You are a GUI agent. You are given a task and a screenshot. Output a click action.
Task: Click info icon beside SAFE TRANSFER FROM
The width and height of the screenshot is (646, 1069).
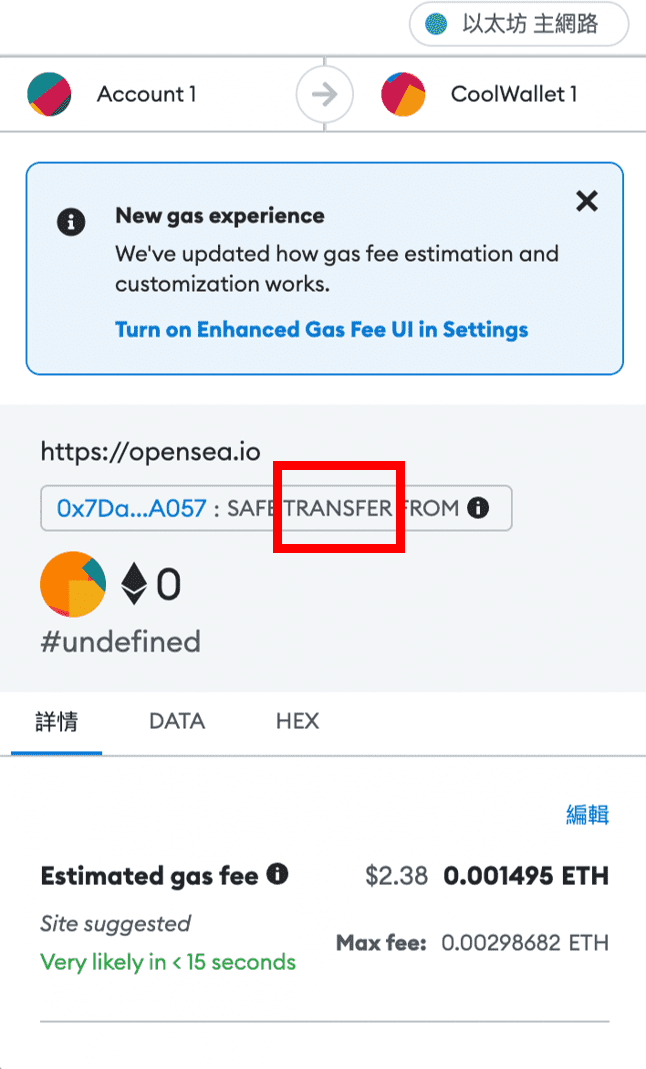(478, 508)
